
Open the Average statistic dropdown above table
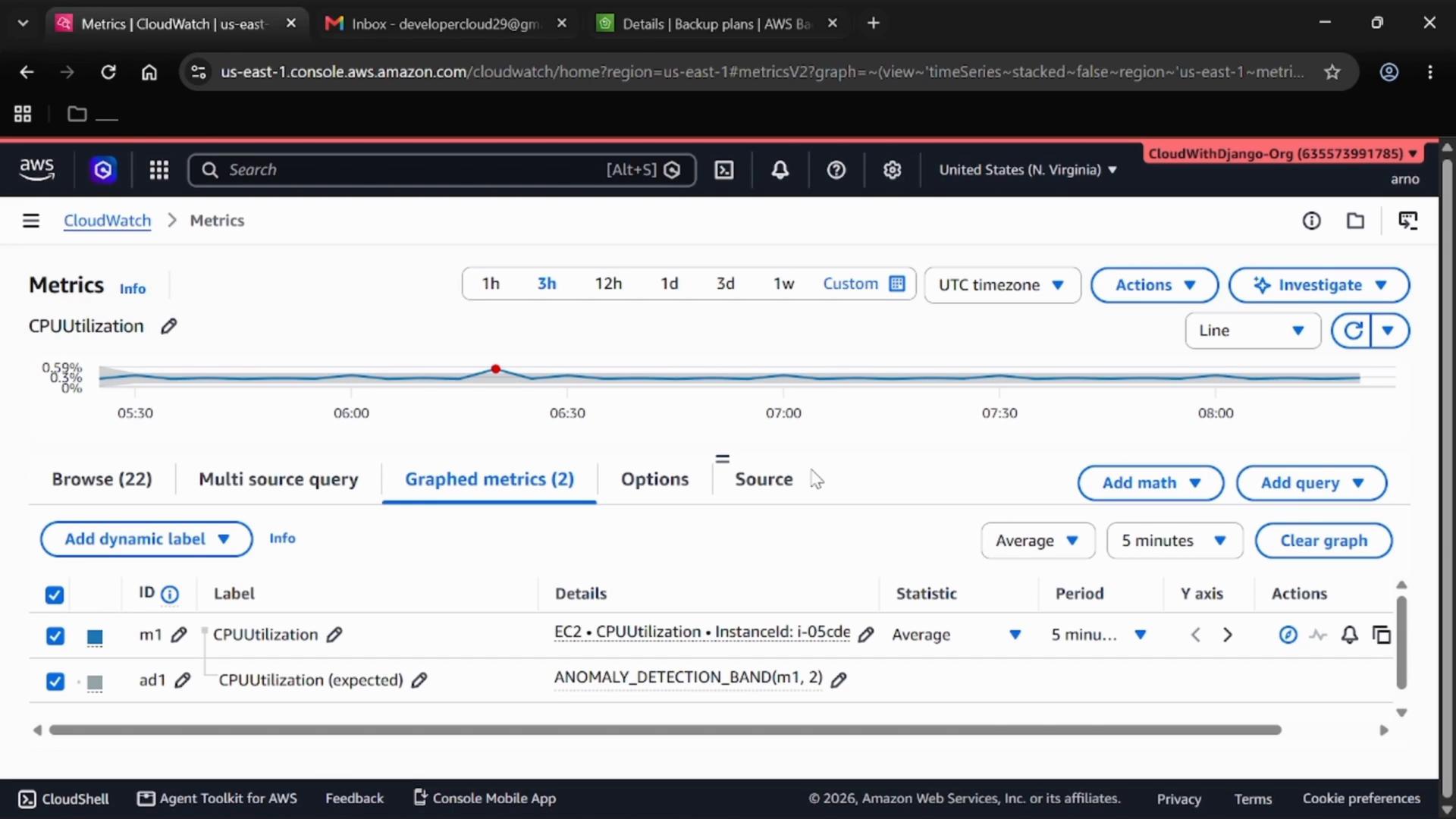pos(1037,541)
